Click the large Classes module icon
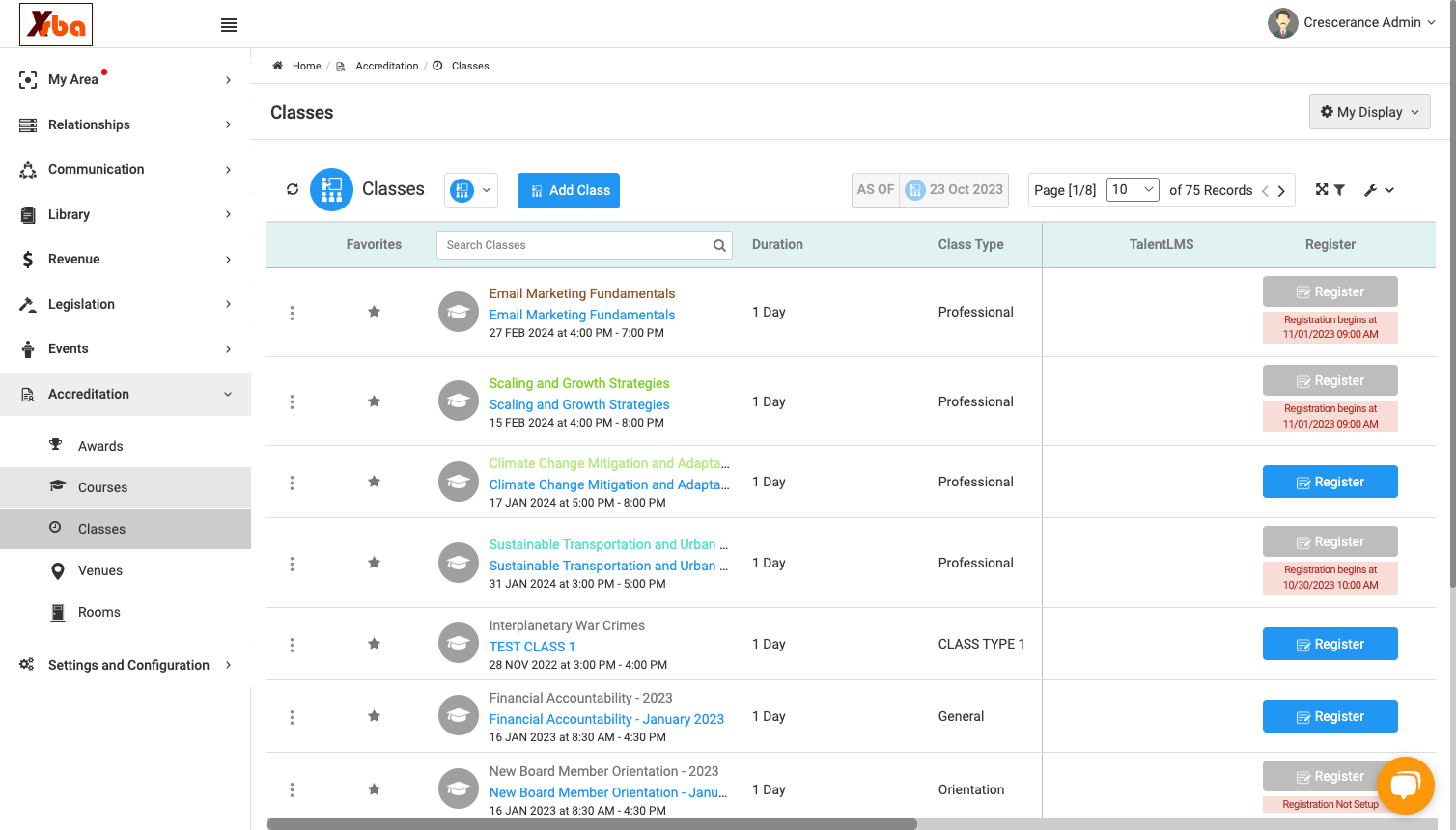This screenshot has width=1456, height=830. (x=331, y=189)
